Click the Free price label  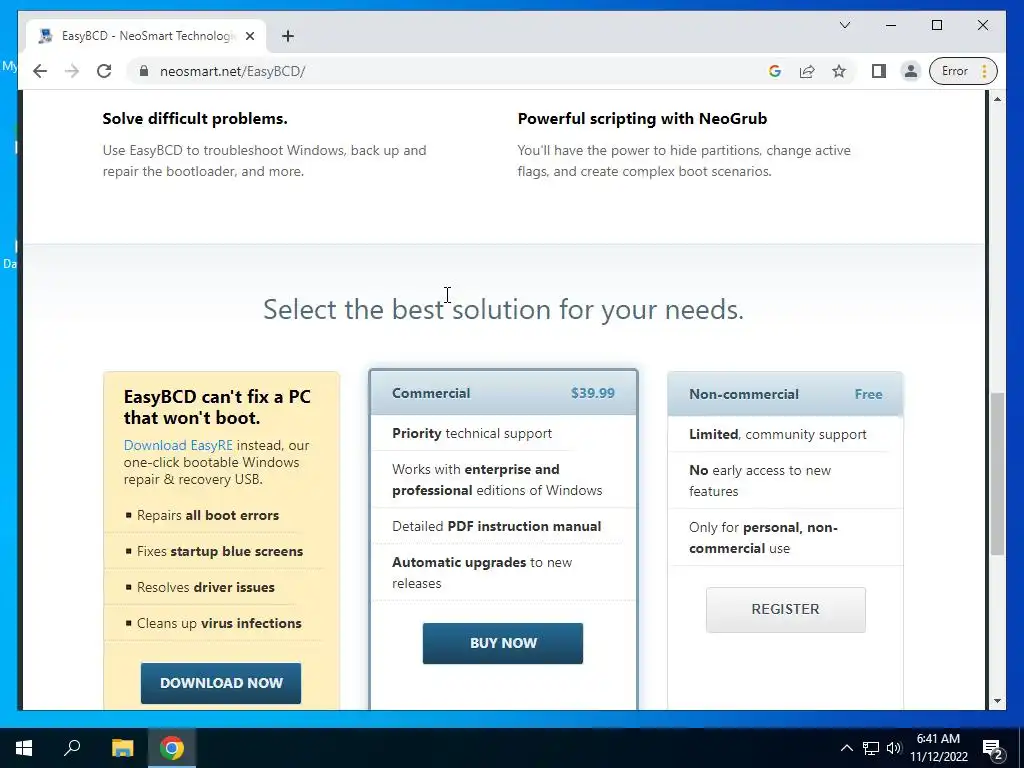point(869,394)
